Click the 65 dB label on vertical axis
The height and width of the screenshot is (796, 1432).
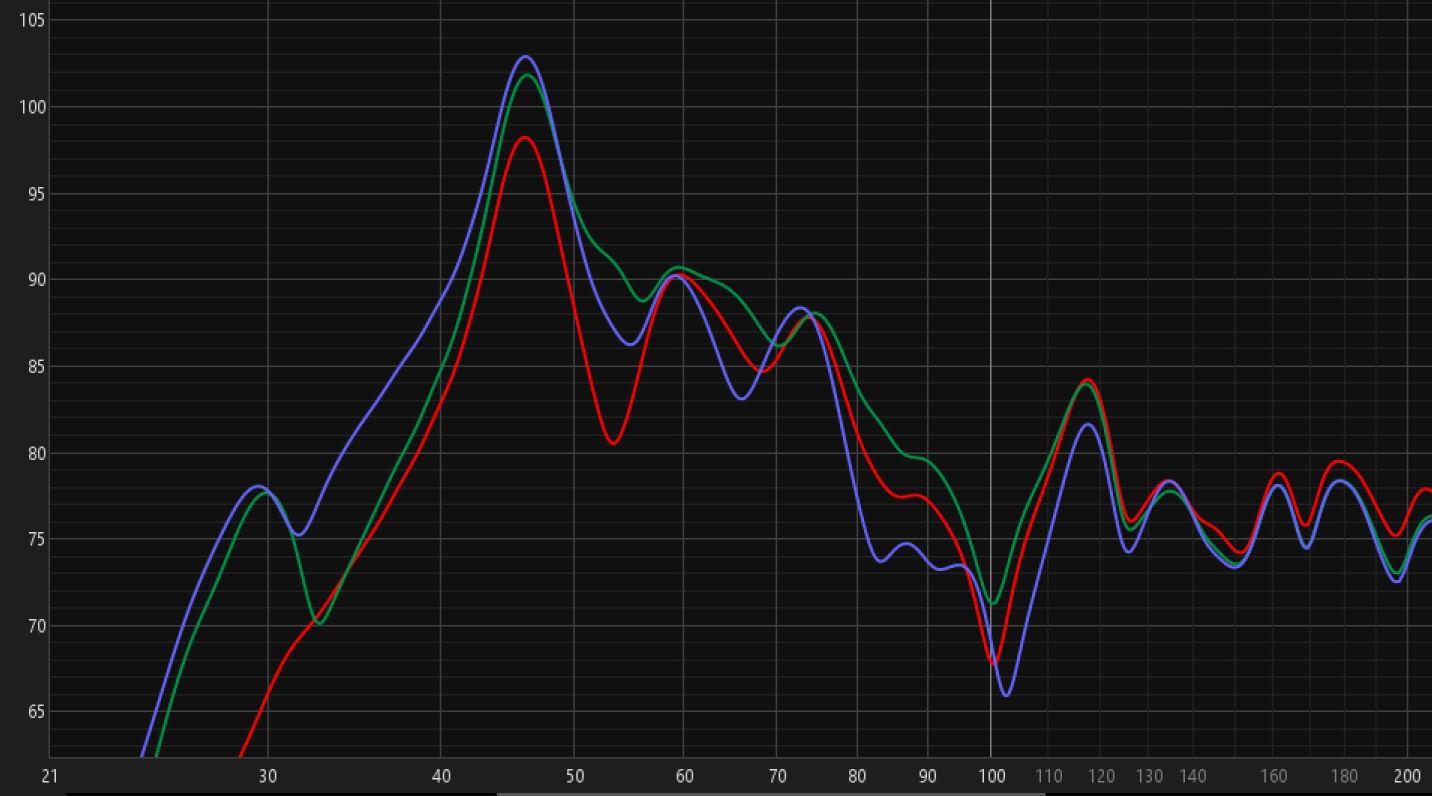35,712
